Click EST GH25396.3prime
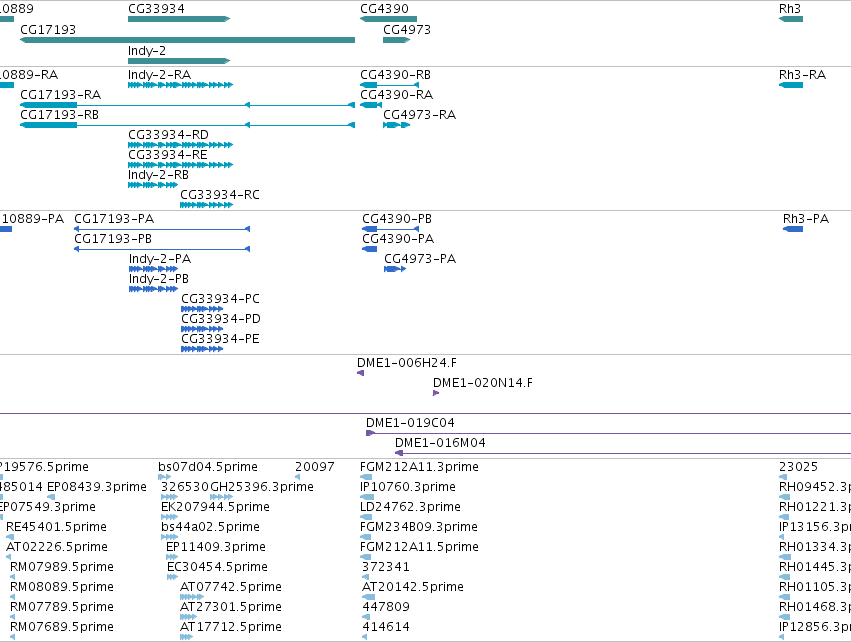This screenshot has width=851, height=642. [x=221, y=497]
